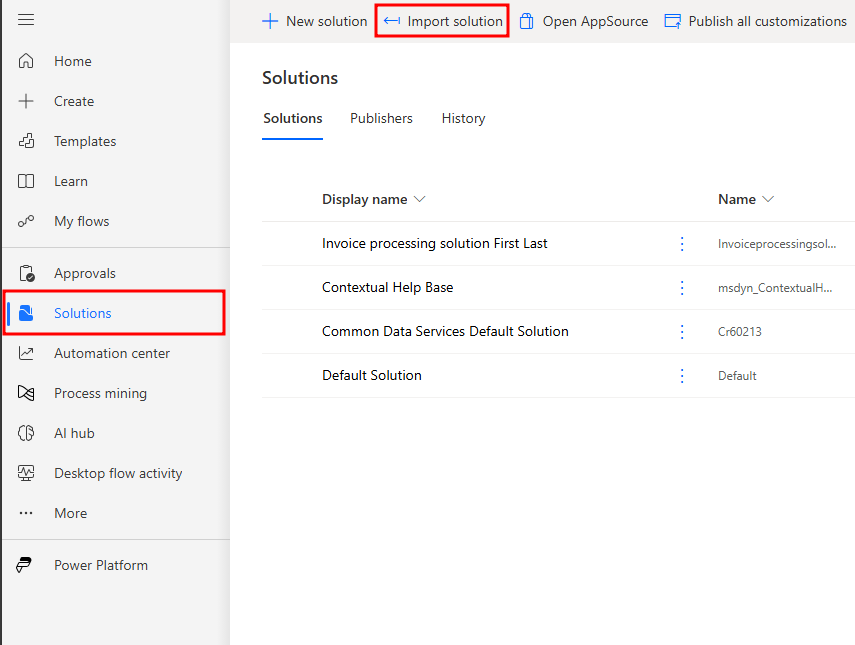Open Process mining in sidebar

(x=100, y=393)
